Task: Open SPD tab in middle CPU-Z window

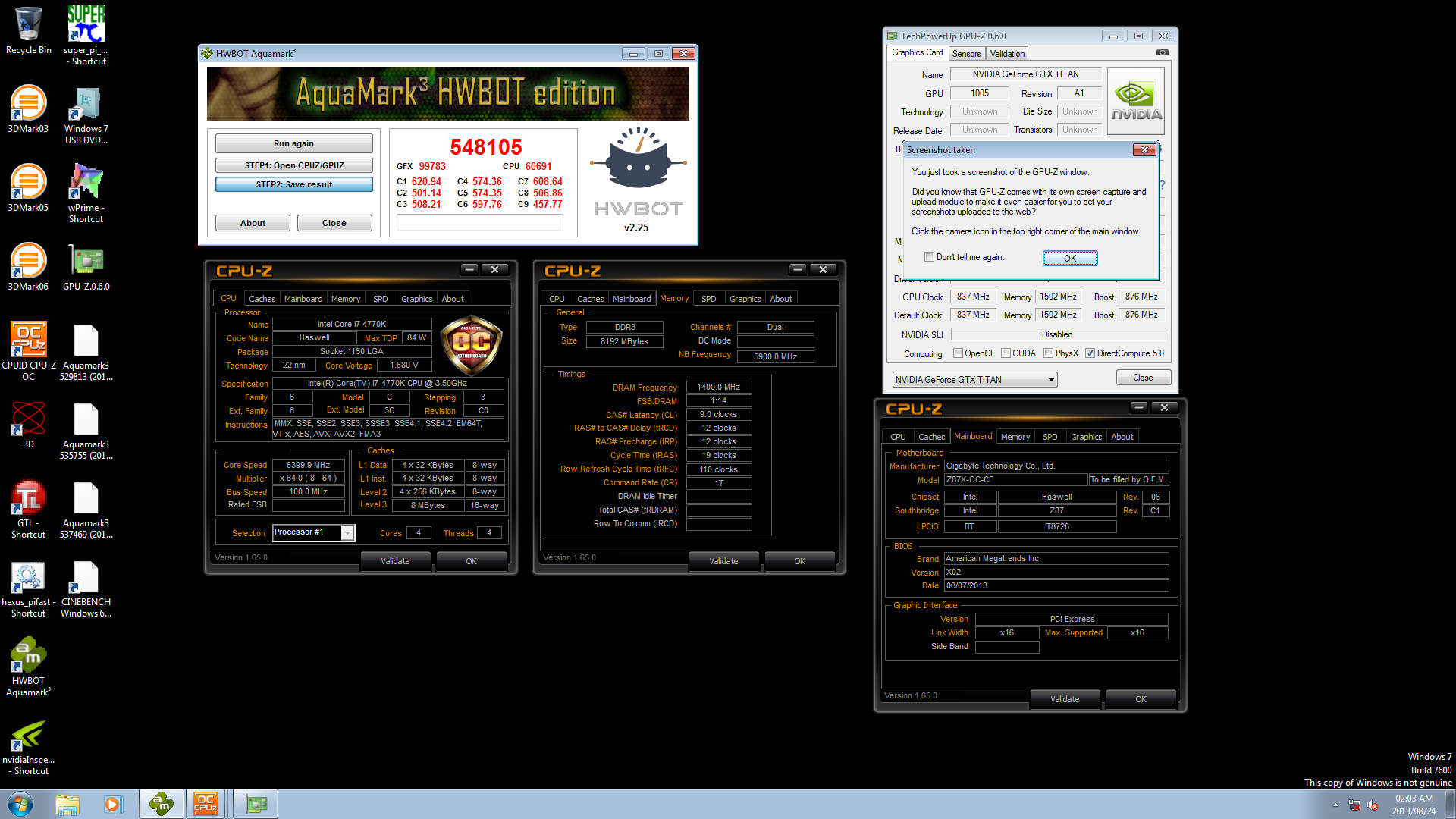Action: [x=708, y=299]
